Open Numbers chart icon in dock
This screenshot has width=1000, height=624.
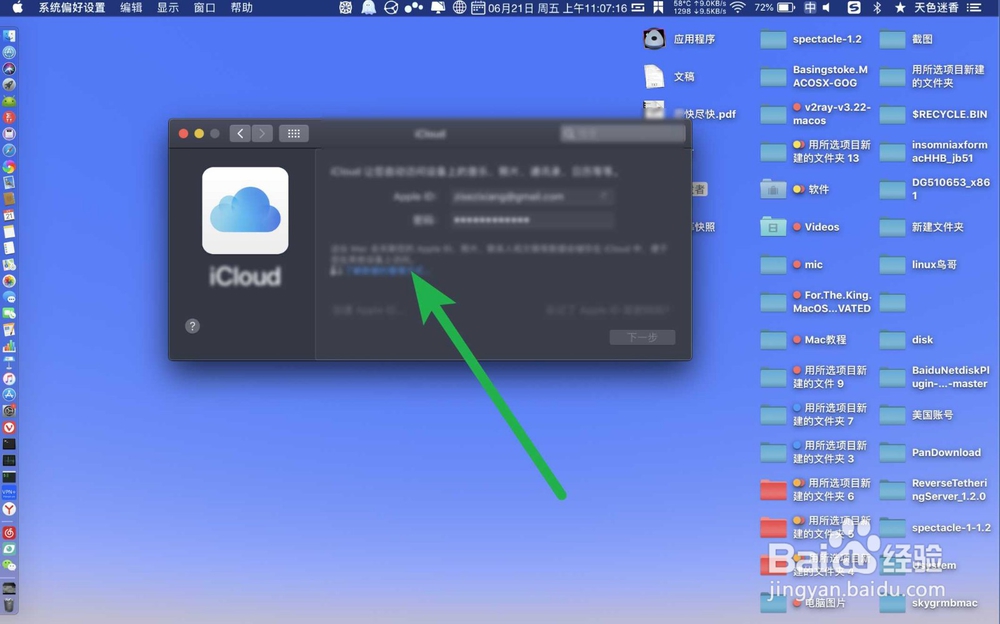point(9,346)
